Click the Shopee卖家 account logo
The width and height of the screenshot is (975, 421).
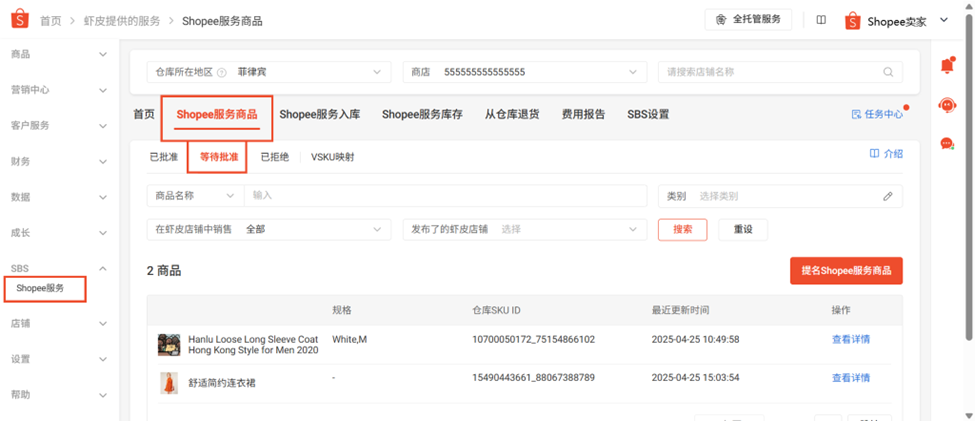click(853, 21)
